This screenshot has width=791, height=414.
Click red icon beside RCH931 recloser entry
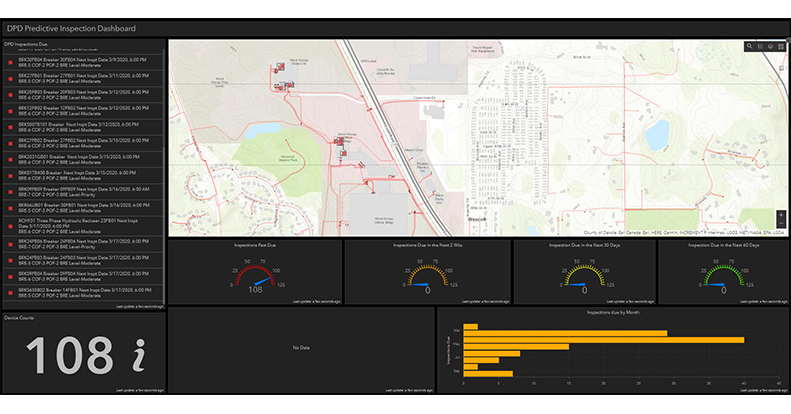click(11, 225)
